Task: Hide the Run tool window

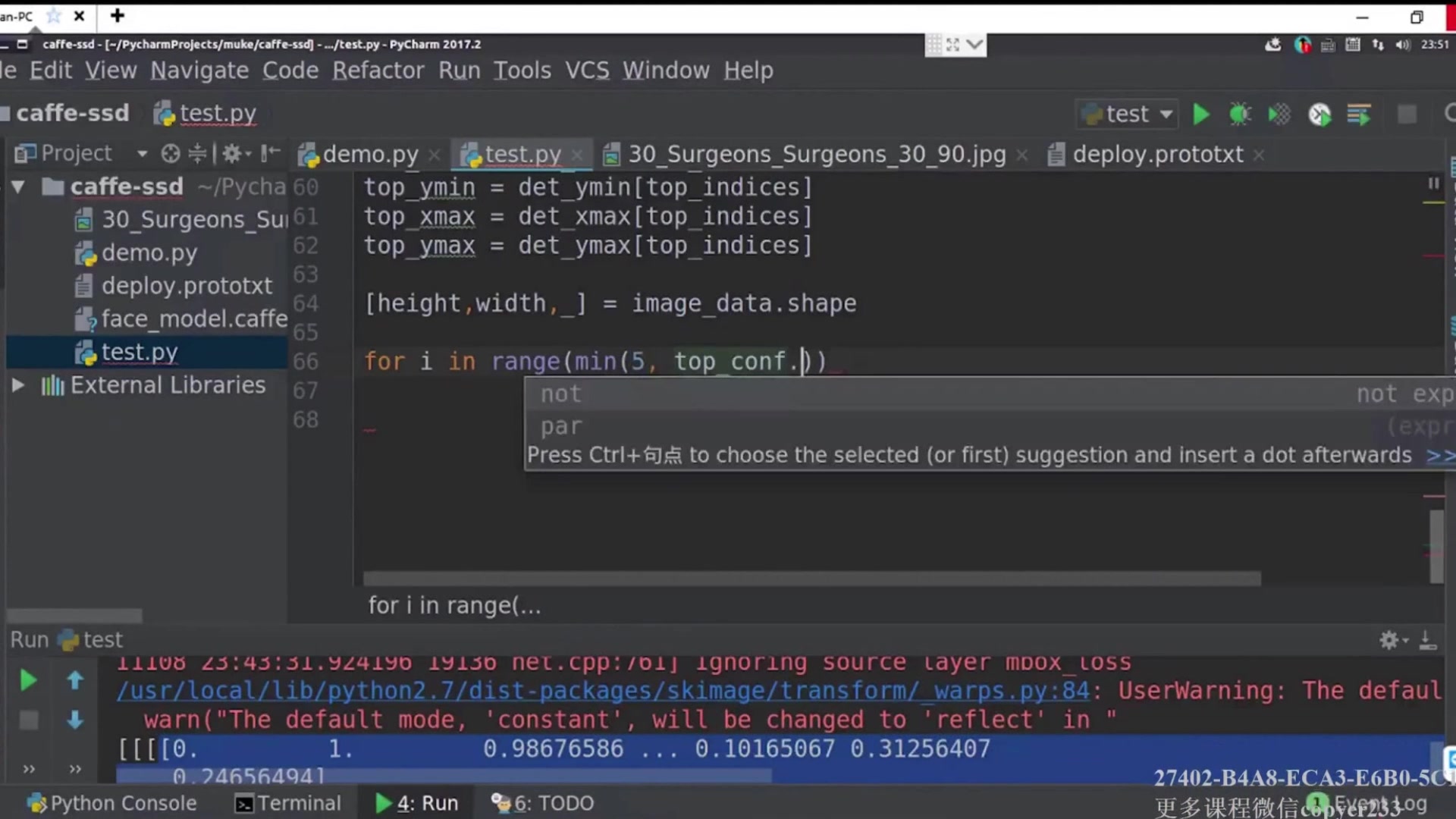Action: pyautogui.click(x=1428, y=641)
